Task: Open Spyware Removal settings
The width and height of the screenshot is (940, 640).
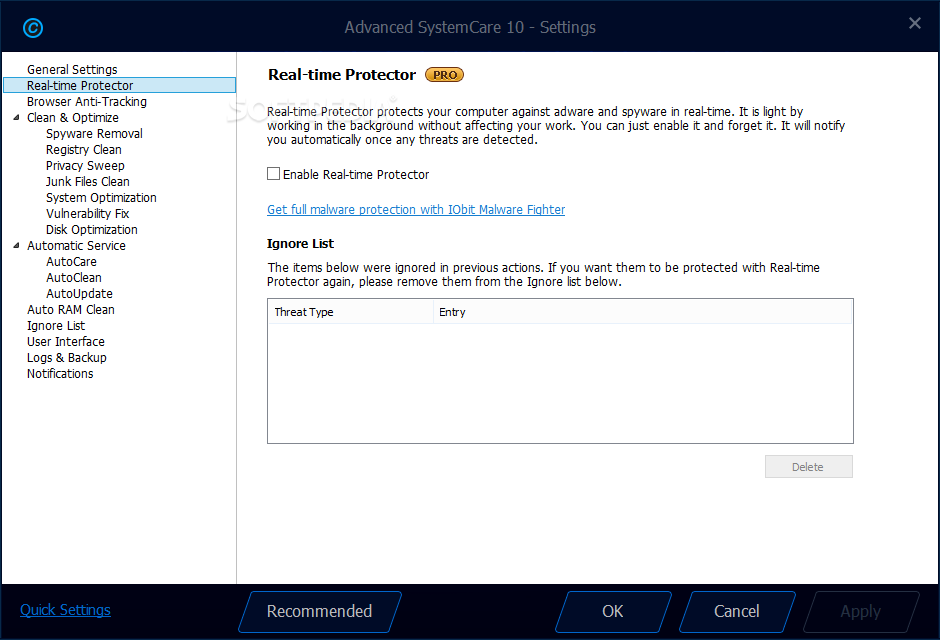Action: (94, 134)
